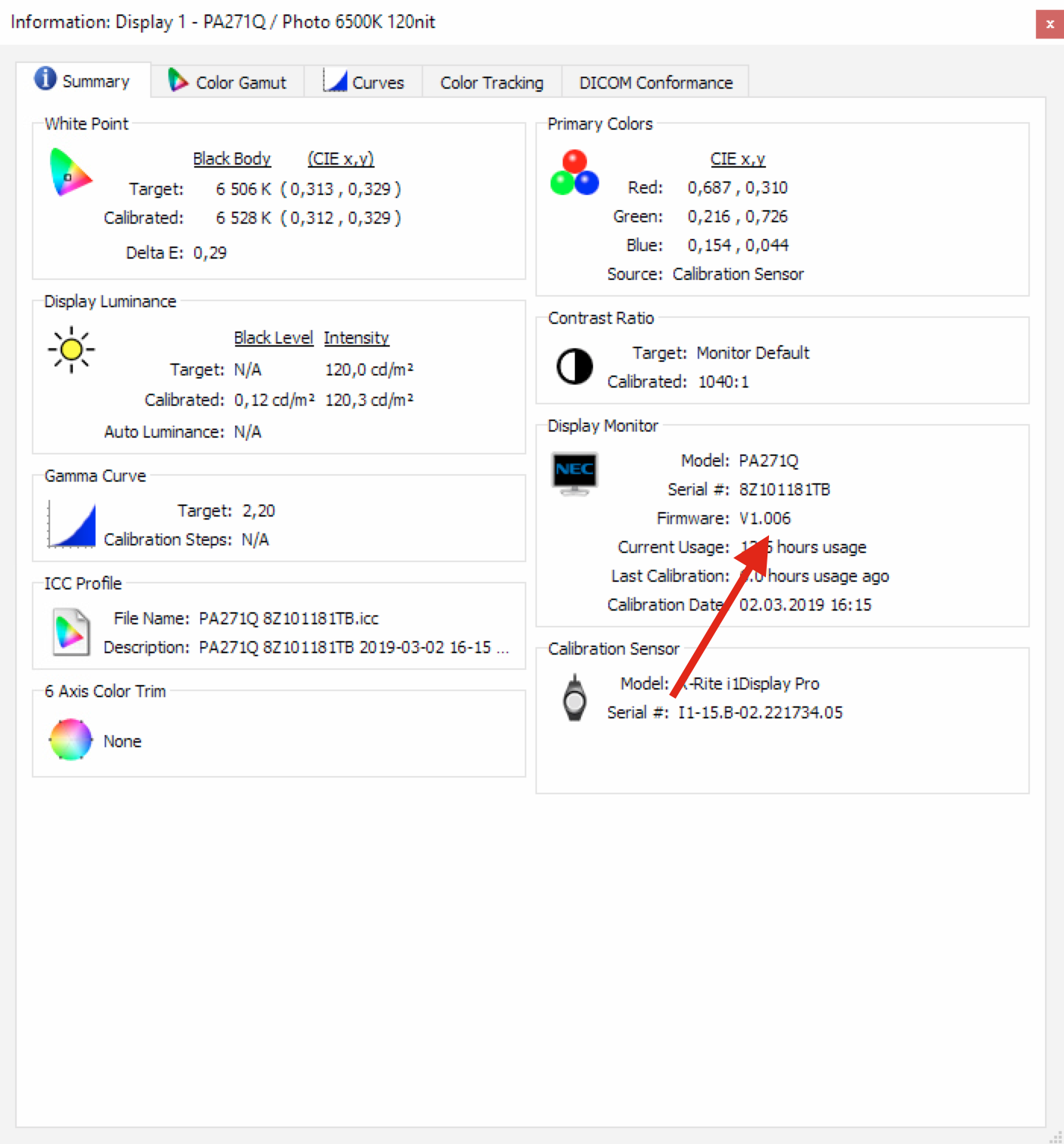Click the Black Level underlined heading
Viewport: 1064px width, 1144px height.
(273, 338)
